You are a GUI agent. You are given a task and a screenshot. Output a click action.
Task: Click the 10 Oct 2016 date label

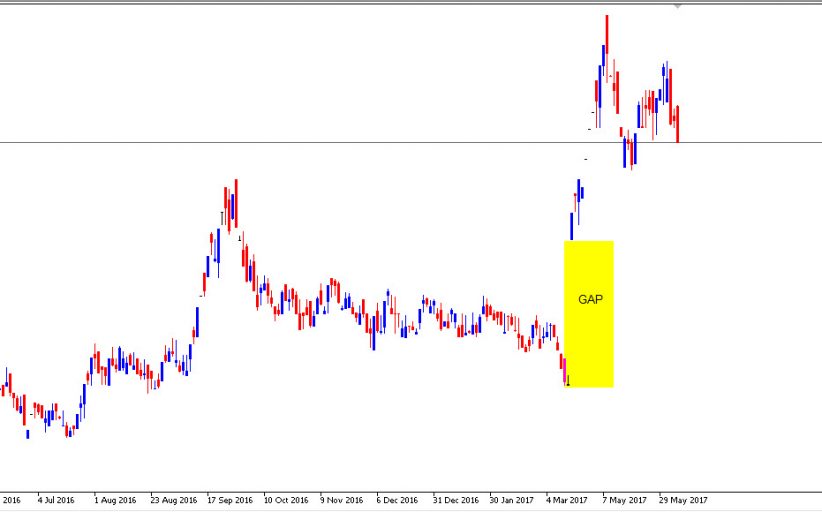click(x=286, y=500)
